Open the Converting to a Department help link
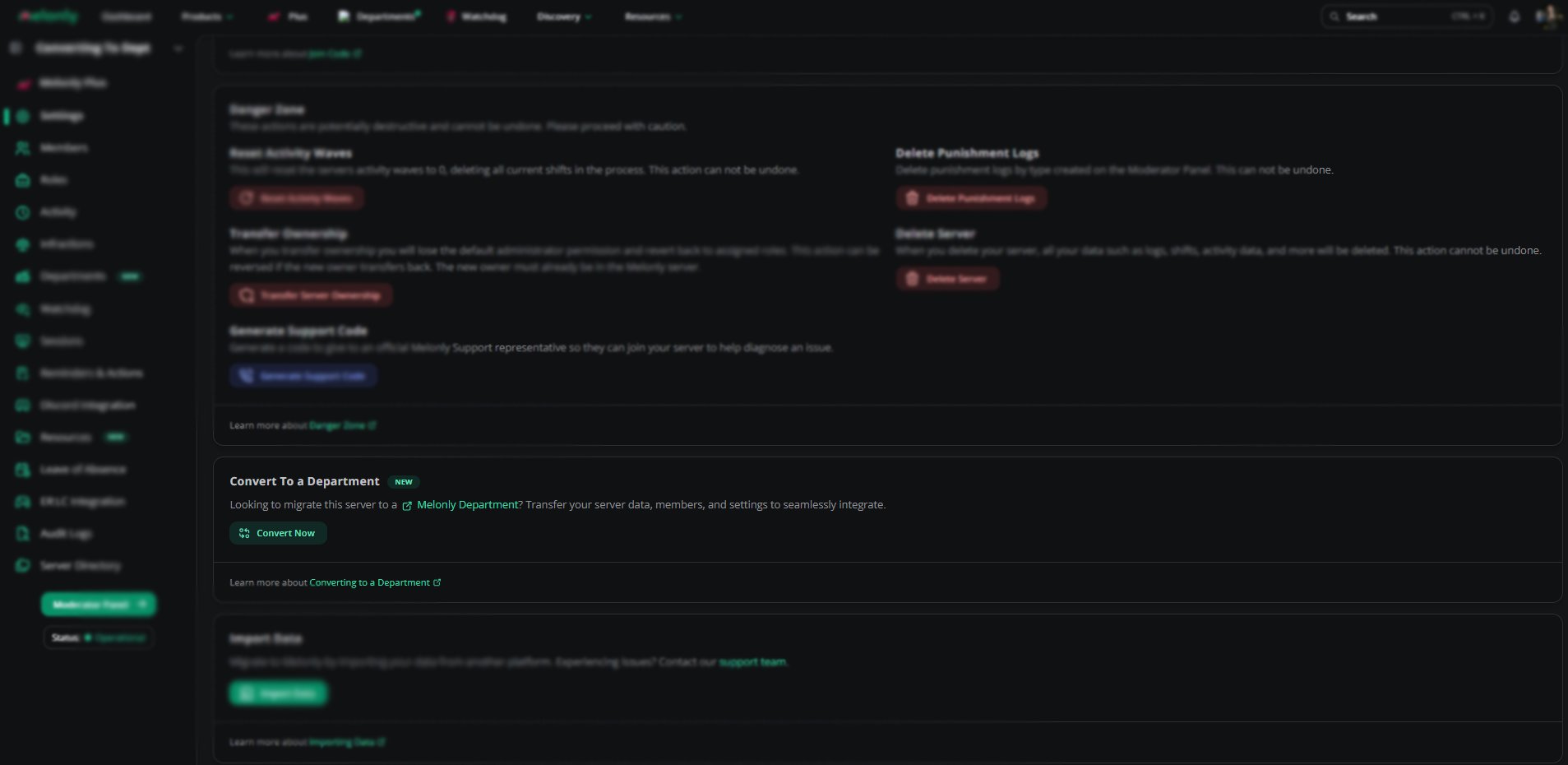The height and width of the screenshot is (765, 1568). (375, 582)
